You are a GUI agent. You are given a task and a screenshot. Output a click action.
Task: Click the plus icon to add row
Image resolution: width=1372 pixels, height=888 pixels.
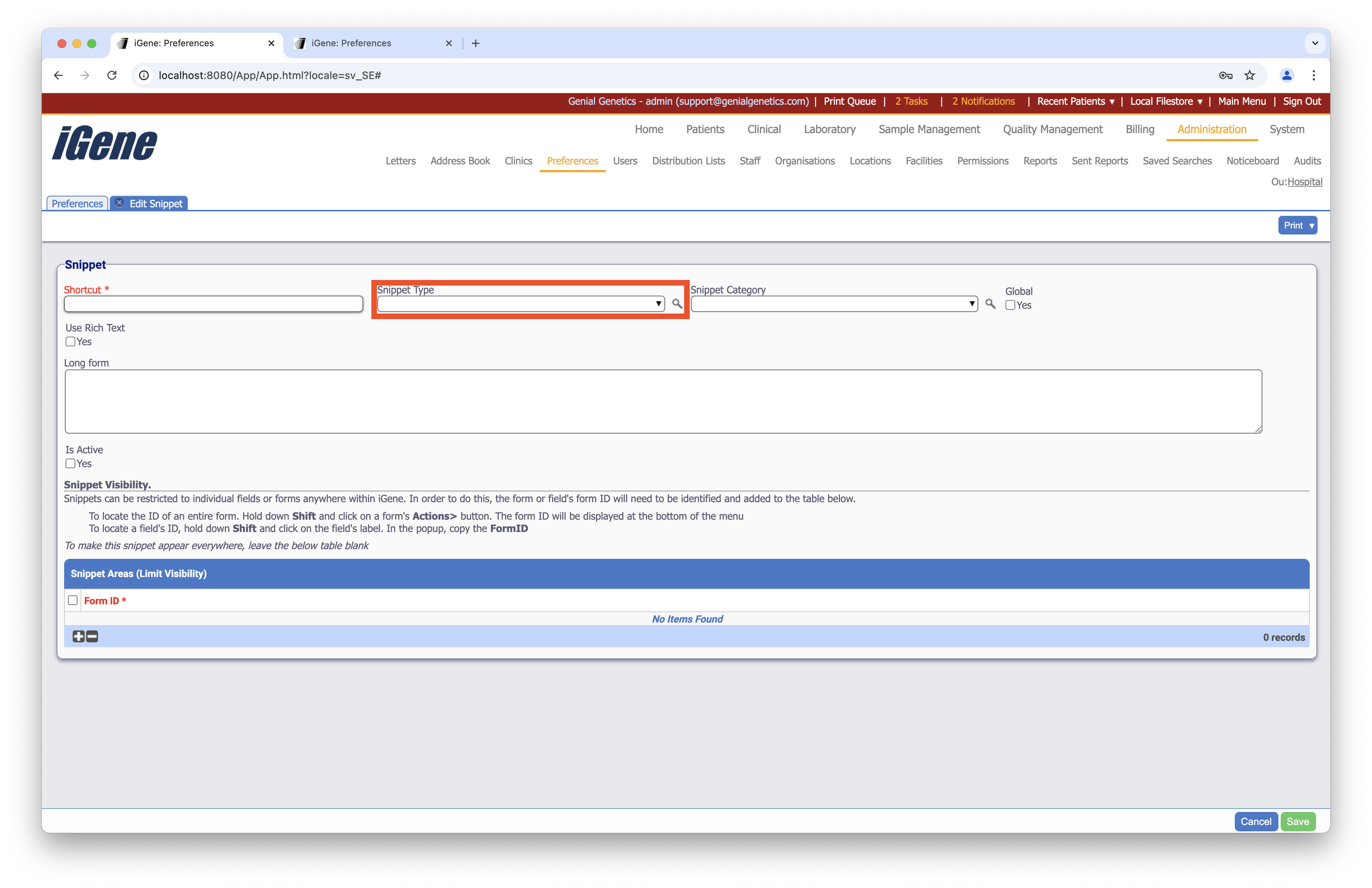pos(78,636)
